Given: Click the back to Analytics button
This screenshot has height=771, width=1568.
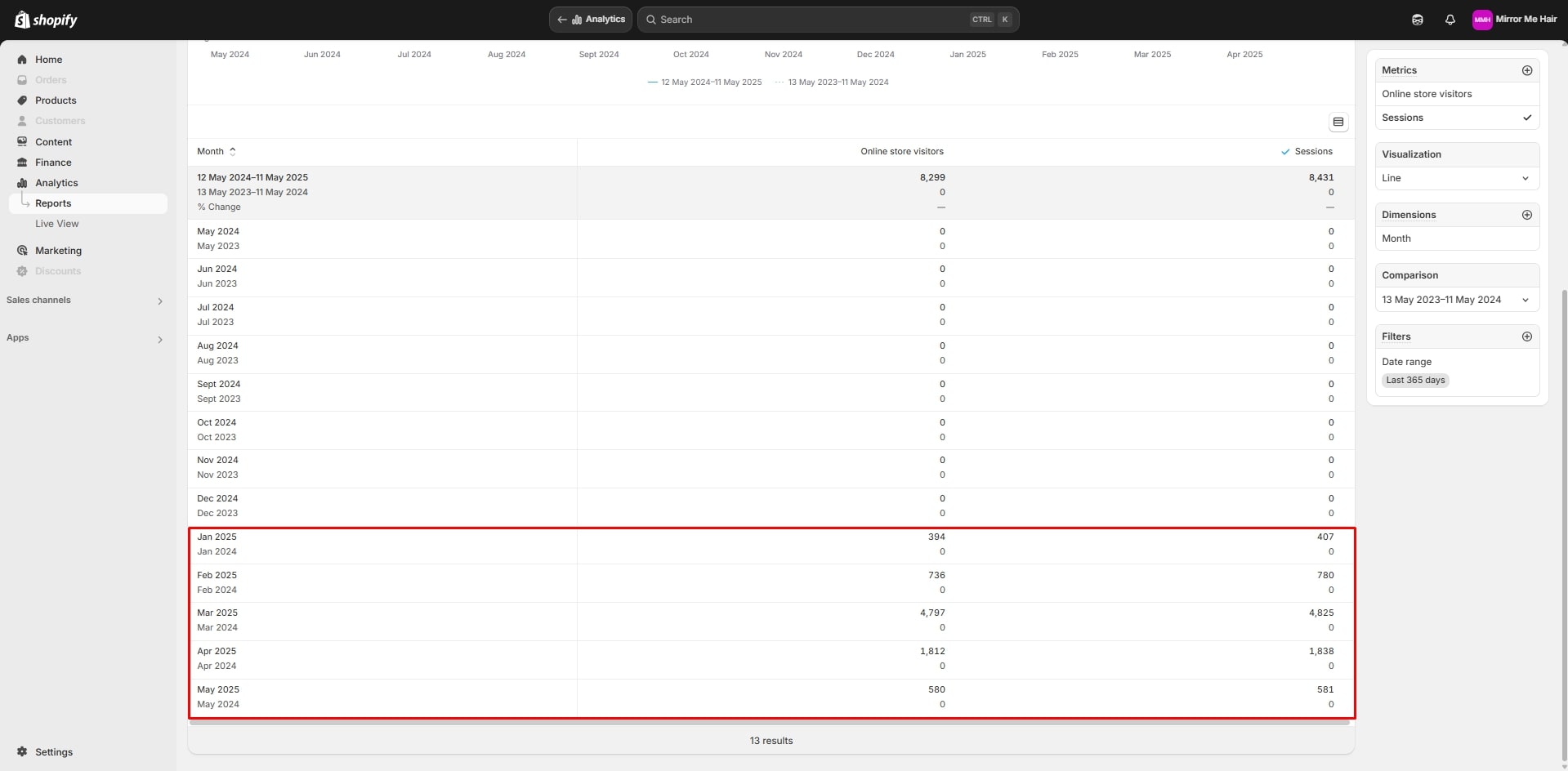Looking at the screenshot, I should (x=590, y=20).
